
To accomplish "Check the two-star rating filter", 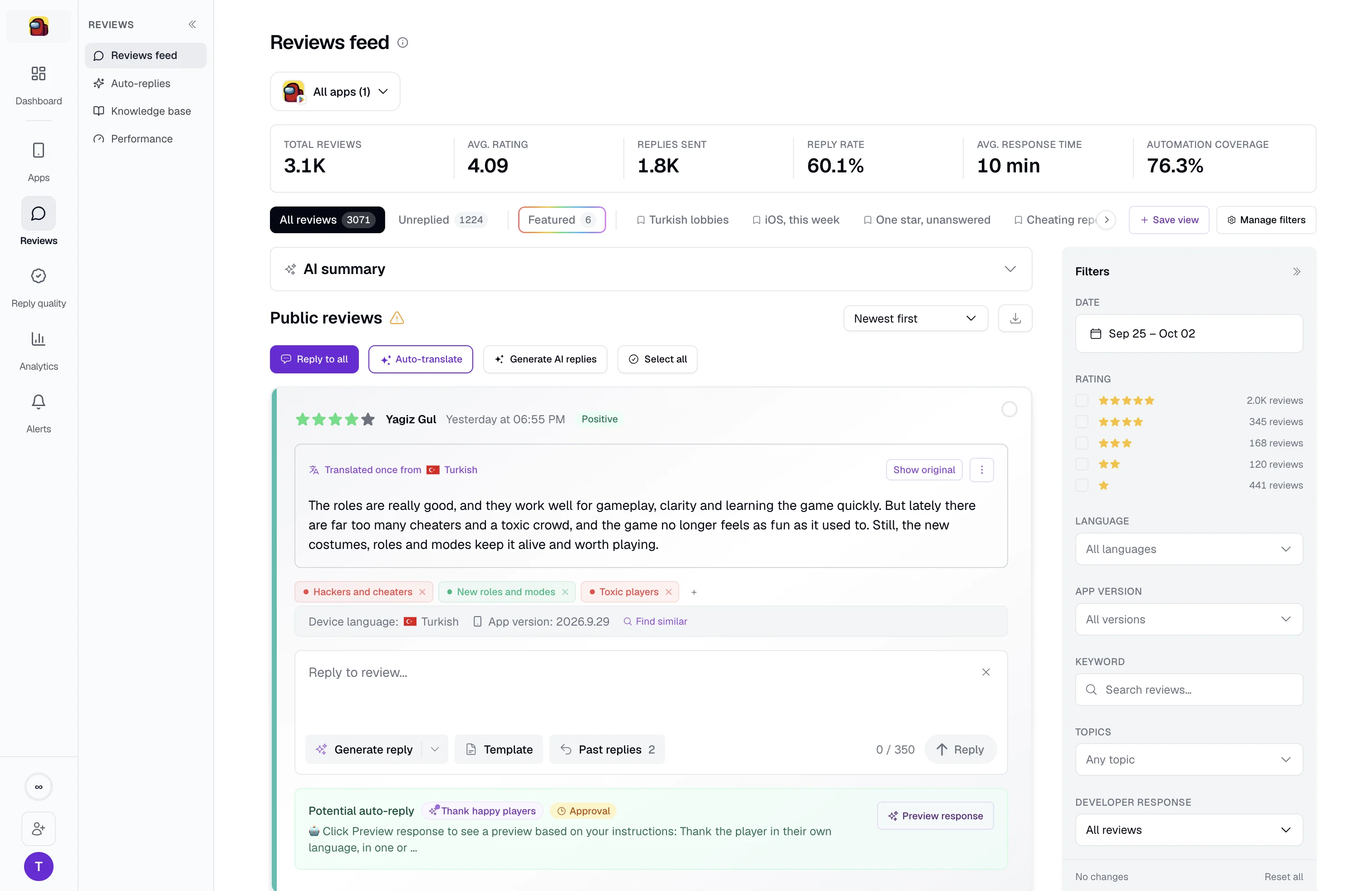I will tap(1082, 464).
